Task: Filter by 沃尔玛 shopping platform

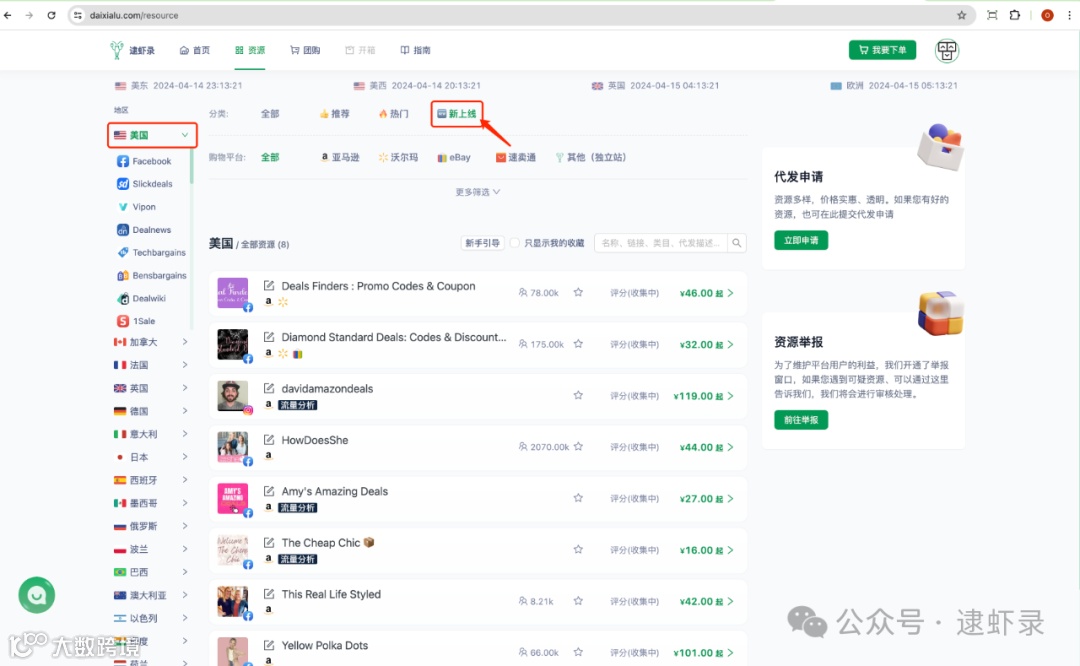Action: pos(398,158)
